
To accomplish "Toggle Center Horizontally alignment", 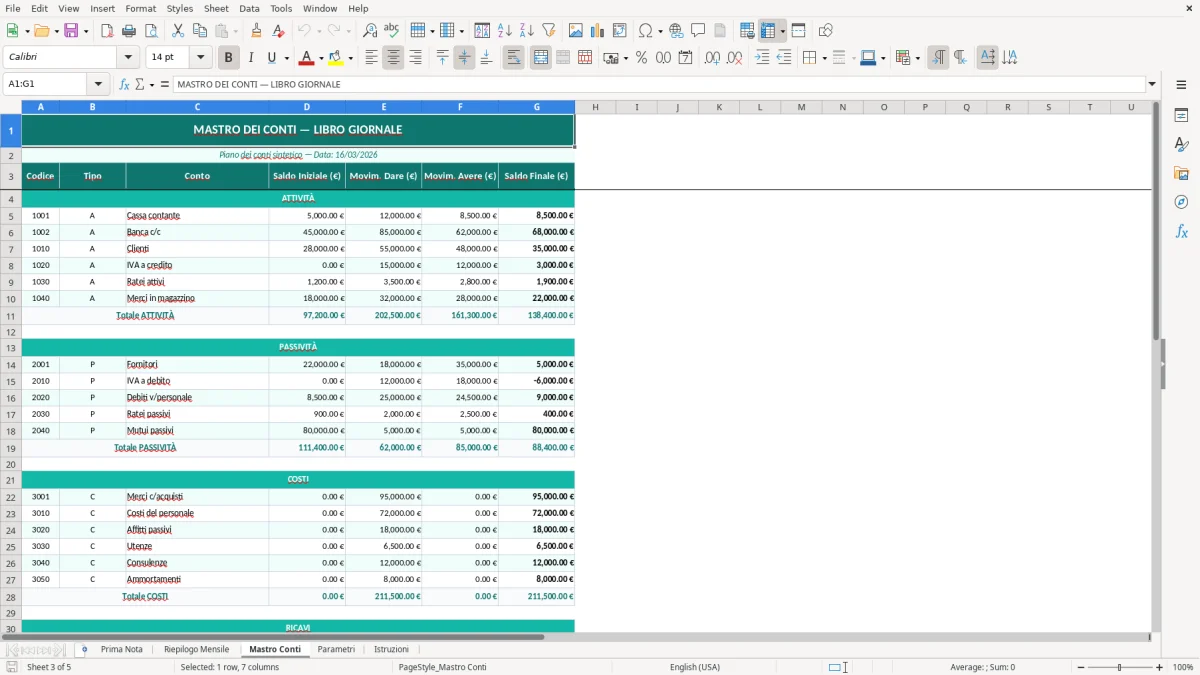I will click(393, 58).
